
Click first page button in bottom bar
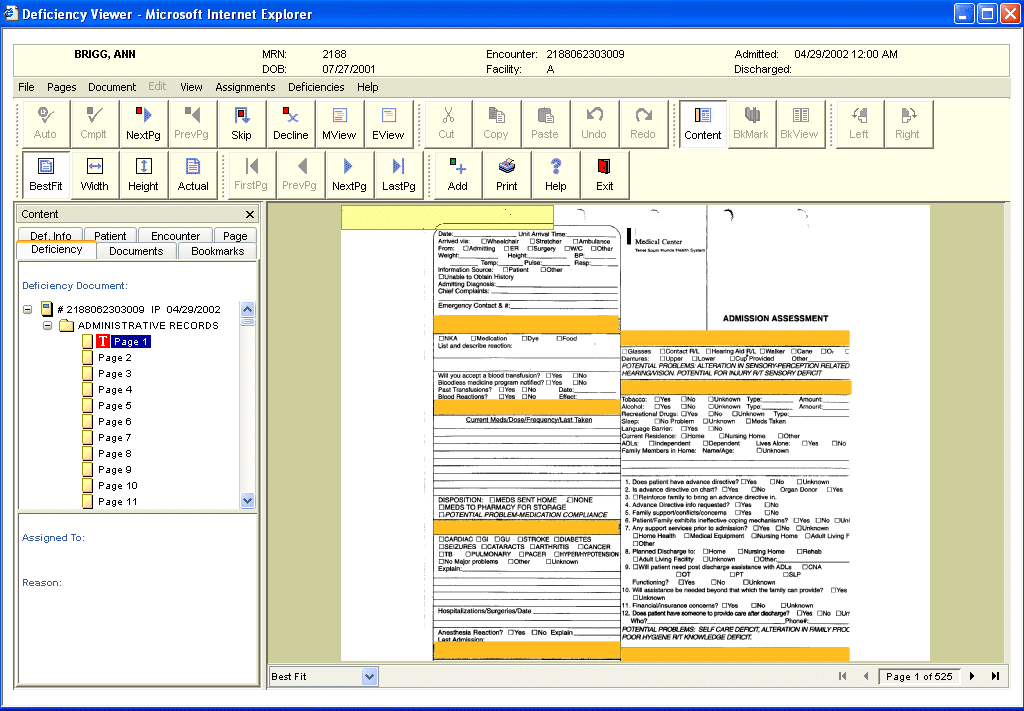[842, 676]
